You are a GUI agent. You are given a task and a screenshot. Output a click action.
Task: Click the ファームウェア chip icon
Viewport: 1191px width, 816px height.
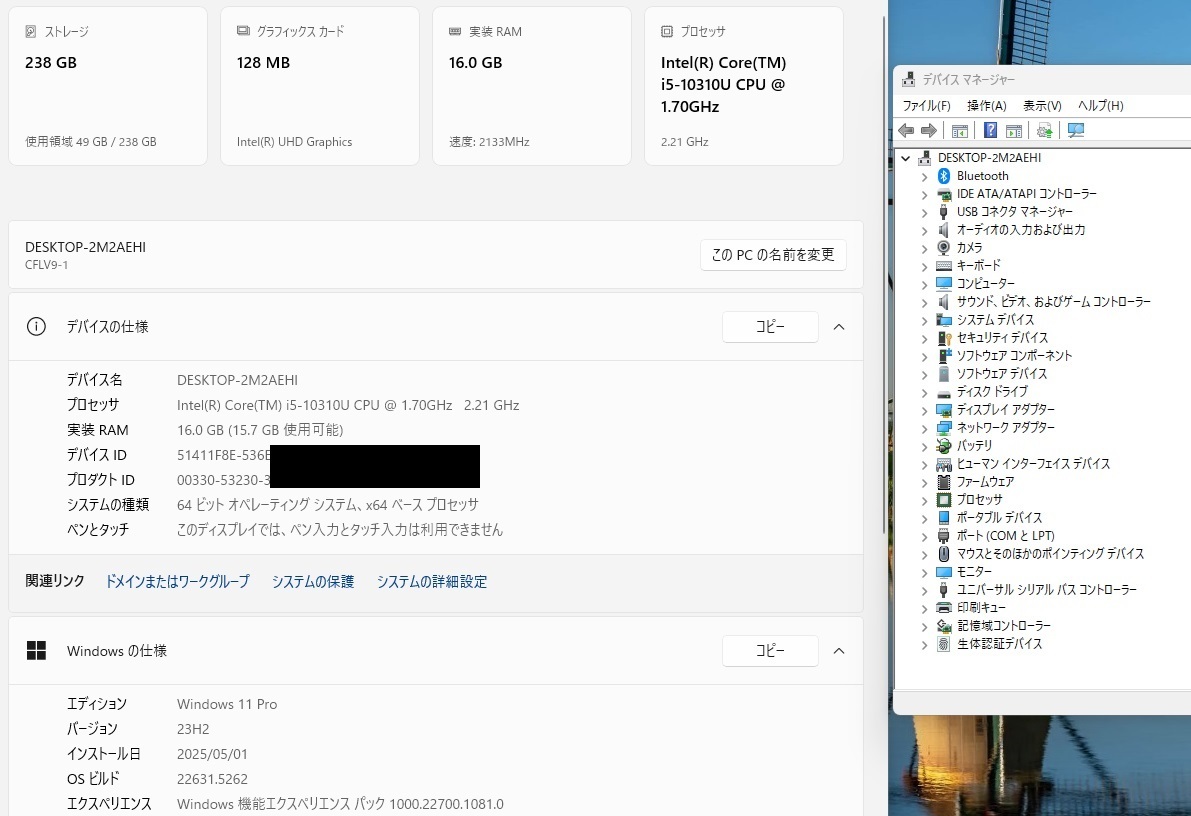pos(943,482)
